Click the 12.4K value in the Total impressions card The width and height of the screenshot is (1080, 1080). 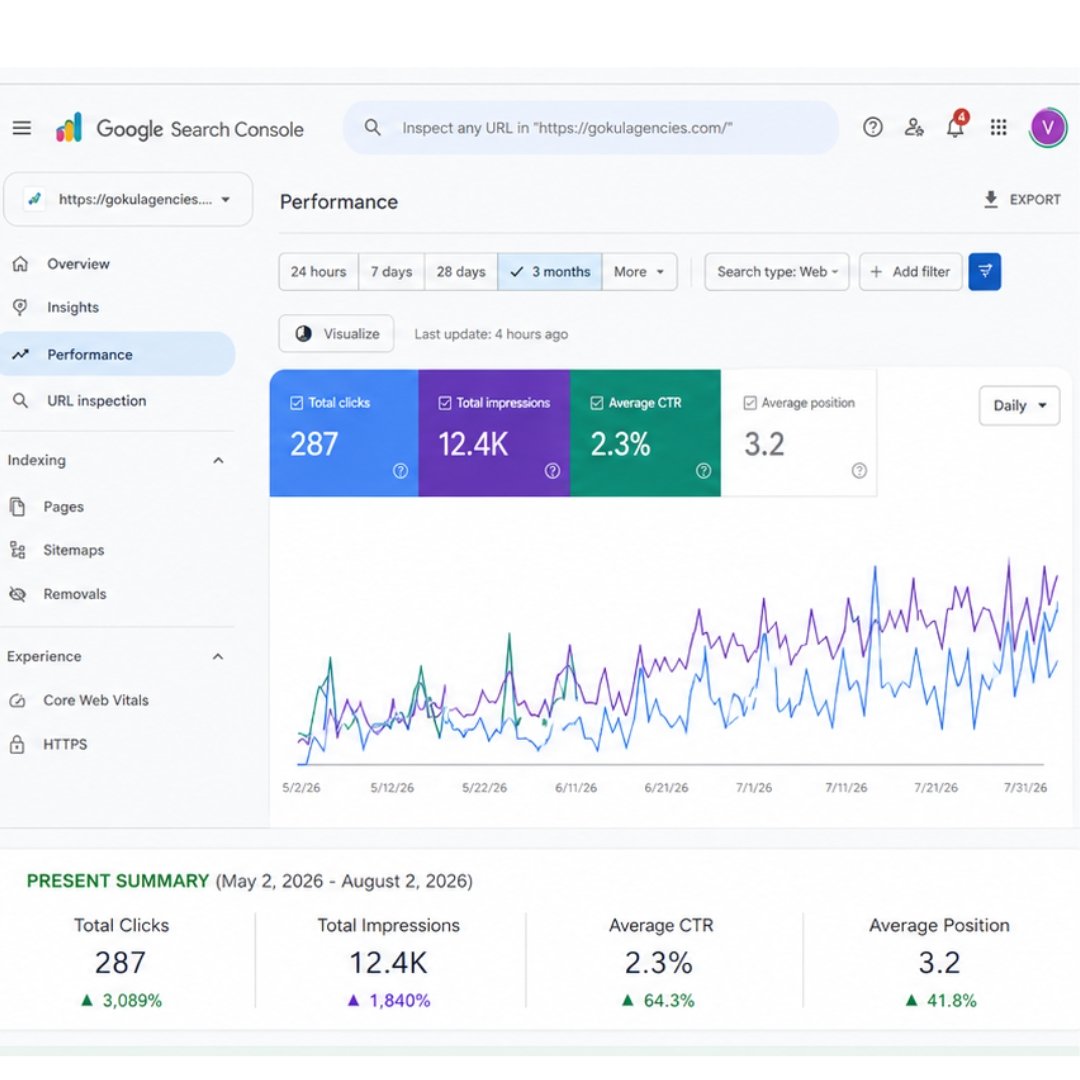[x=473, y=444]
